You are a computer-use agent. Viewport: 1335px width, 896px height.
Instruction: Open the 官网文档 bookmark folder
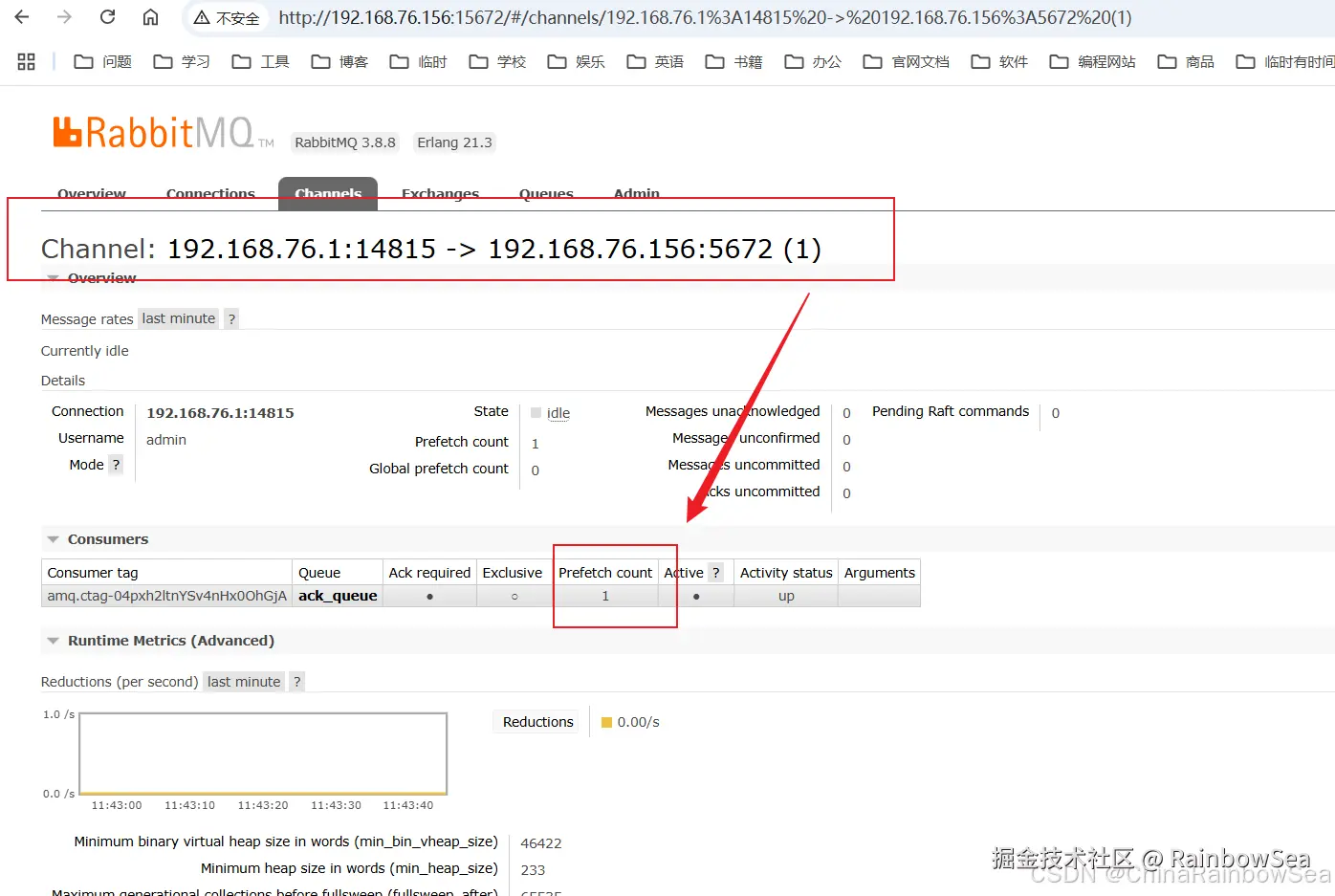[x=907, y=61]
